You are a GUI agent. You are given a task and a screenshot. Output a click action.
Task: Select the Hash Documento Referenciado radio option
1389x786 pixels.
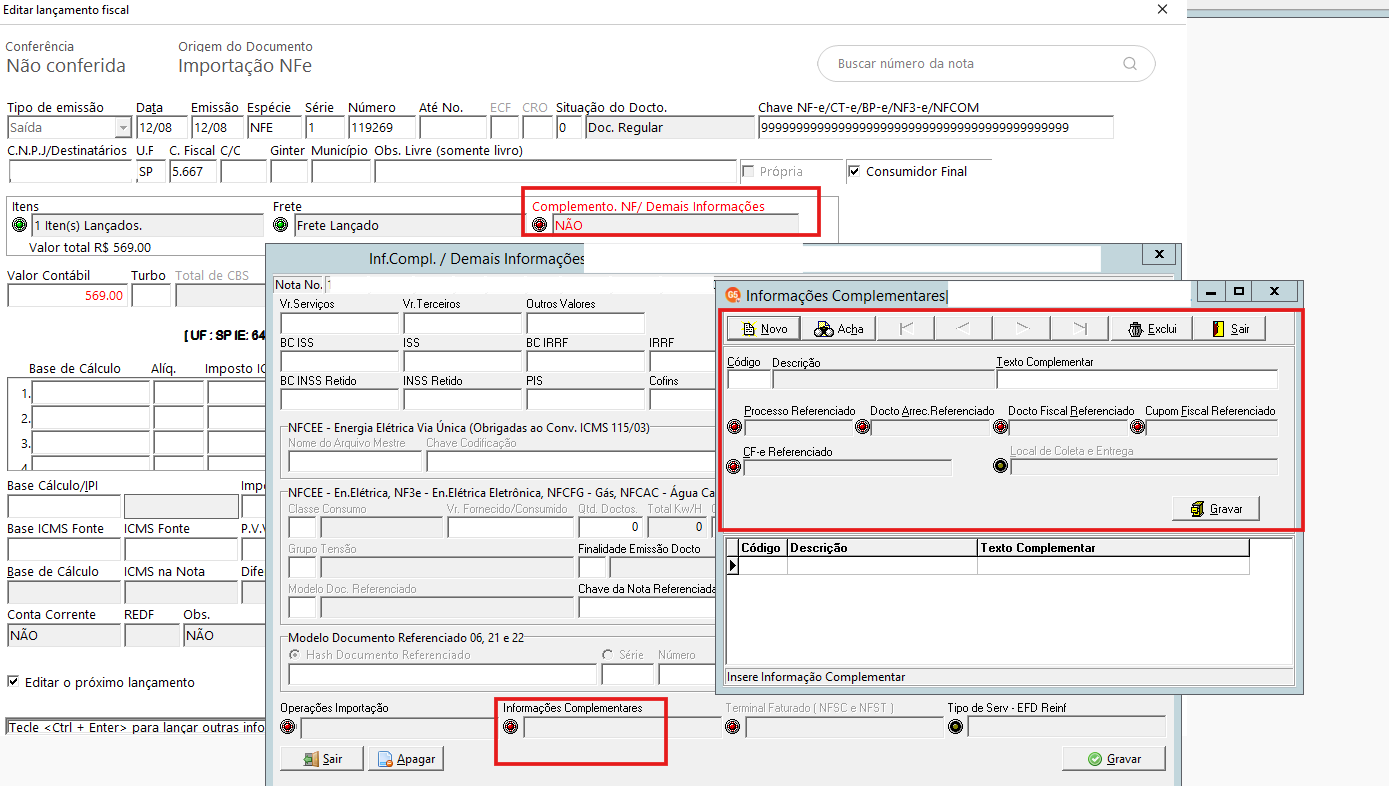pos(295,655)
